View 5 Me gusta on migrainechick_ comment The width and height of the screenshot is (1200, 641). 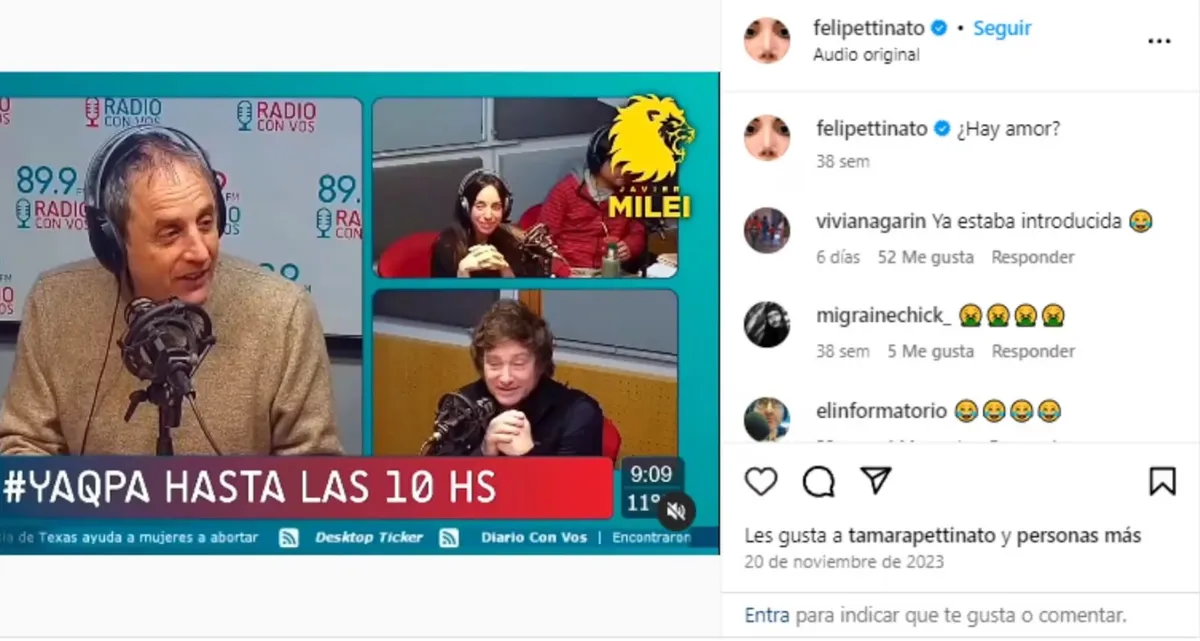(x=930, y=351)
